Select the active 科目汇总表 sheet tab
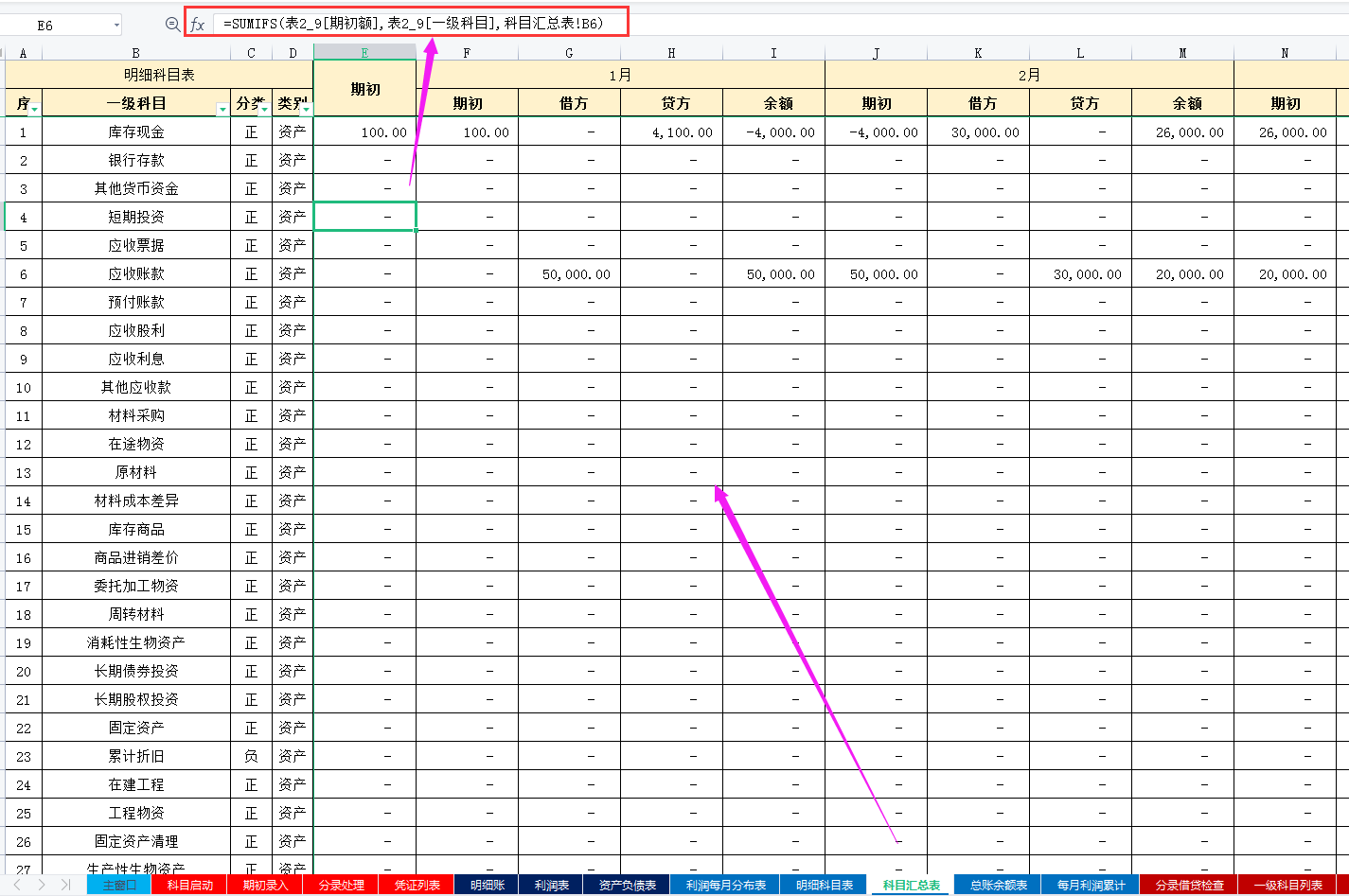 point(912,886)
